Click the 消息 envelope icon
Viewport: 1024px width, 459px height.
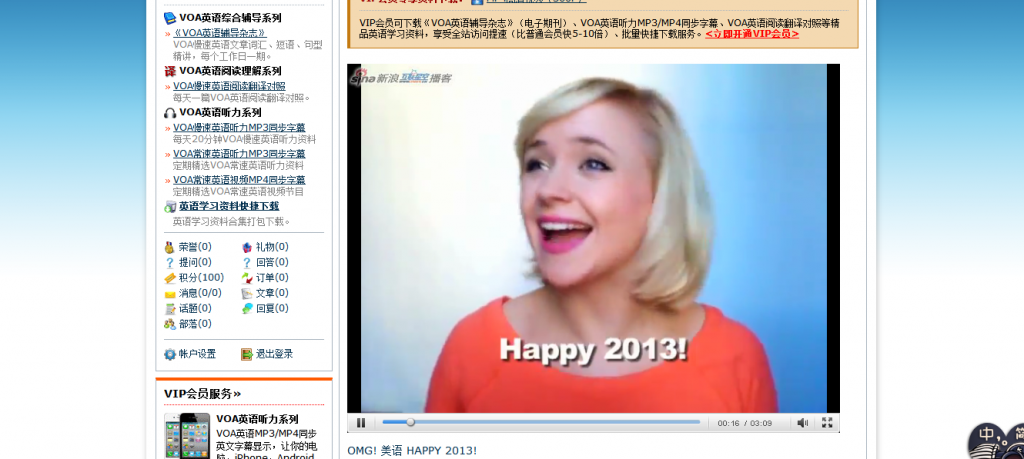(x=170, y=294)
